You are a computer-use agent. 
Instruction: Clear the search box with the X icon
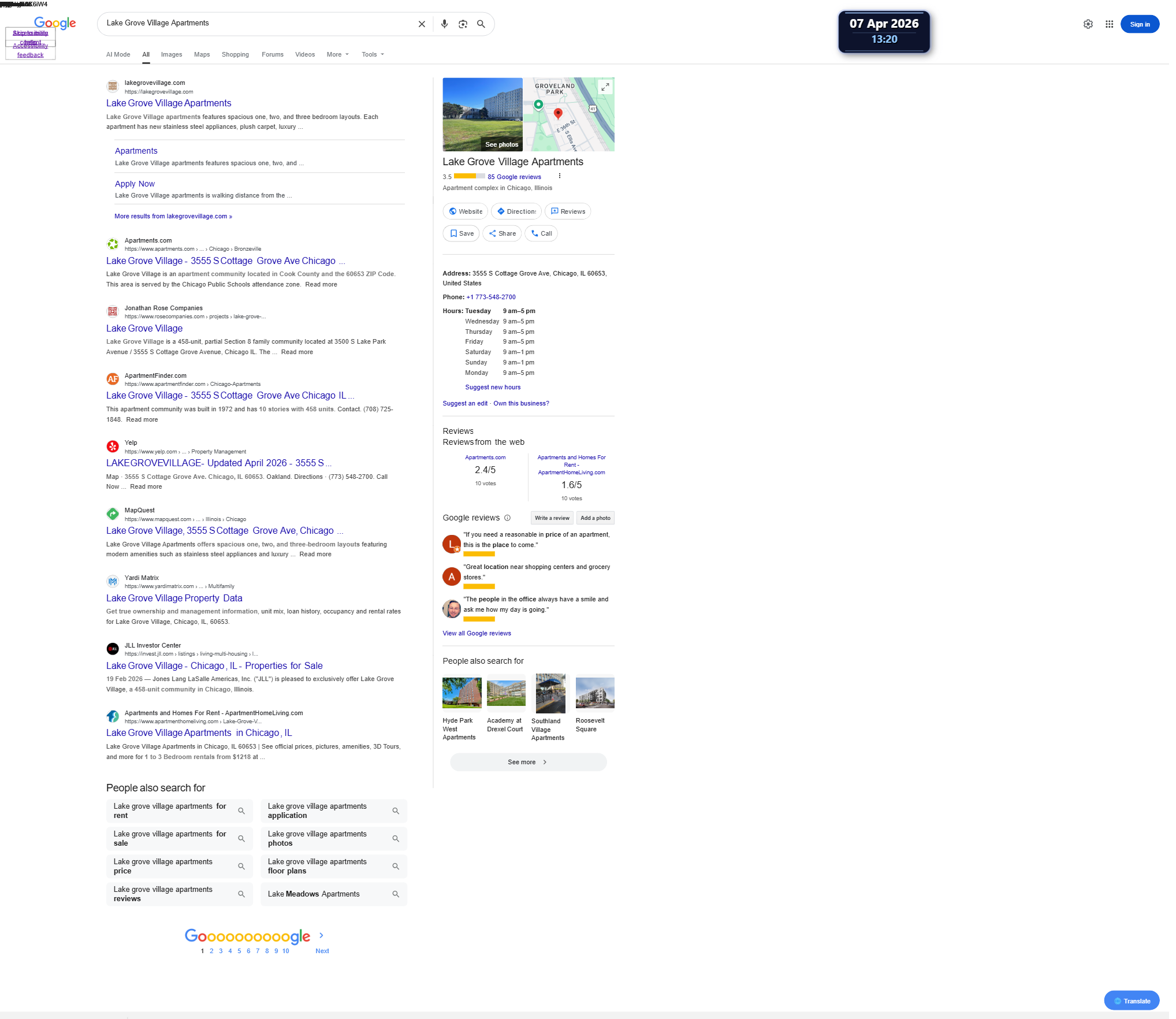tap(422, 24)
